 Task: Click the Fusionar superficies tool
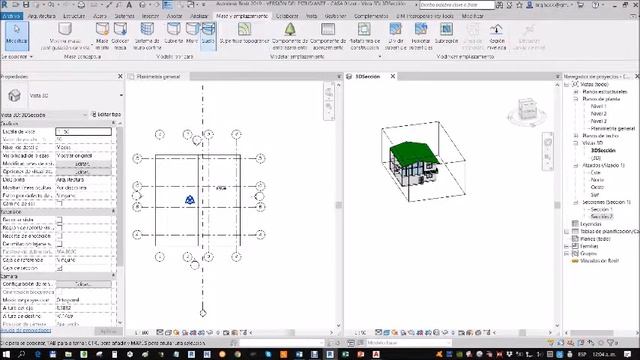[421, 36]
